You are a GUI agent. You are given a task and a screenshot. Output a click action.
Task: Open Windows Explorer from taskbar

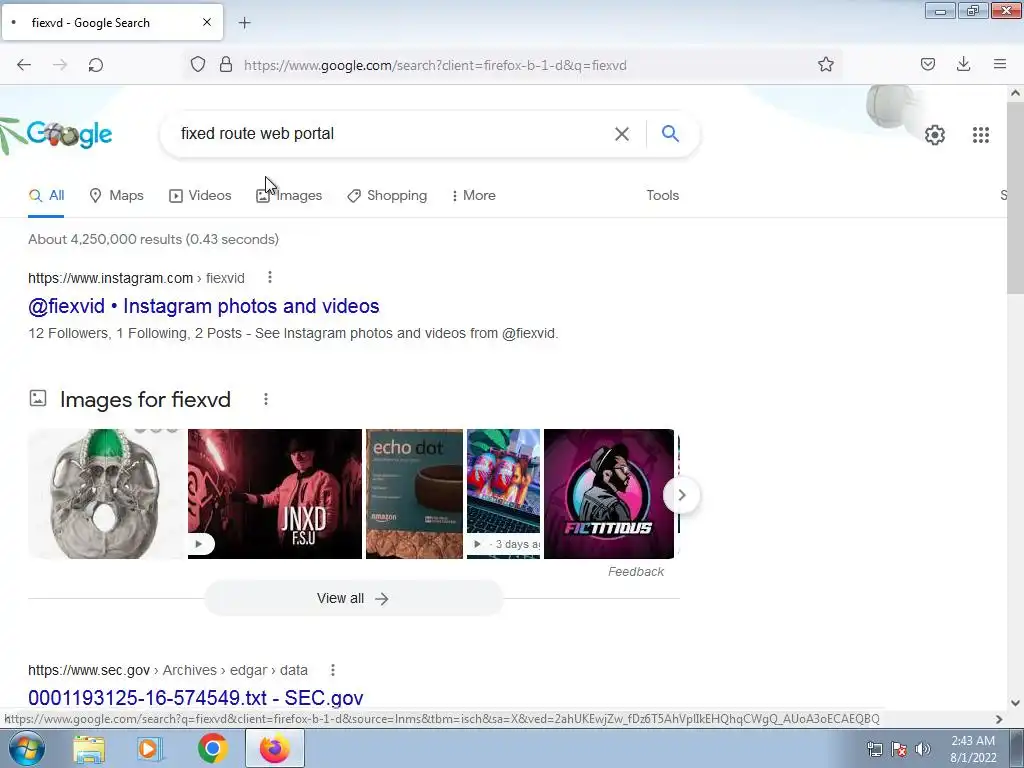pos(89,748)
